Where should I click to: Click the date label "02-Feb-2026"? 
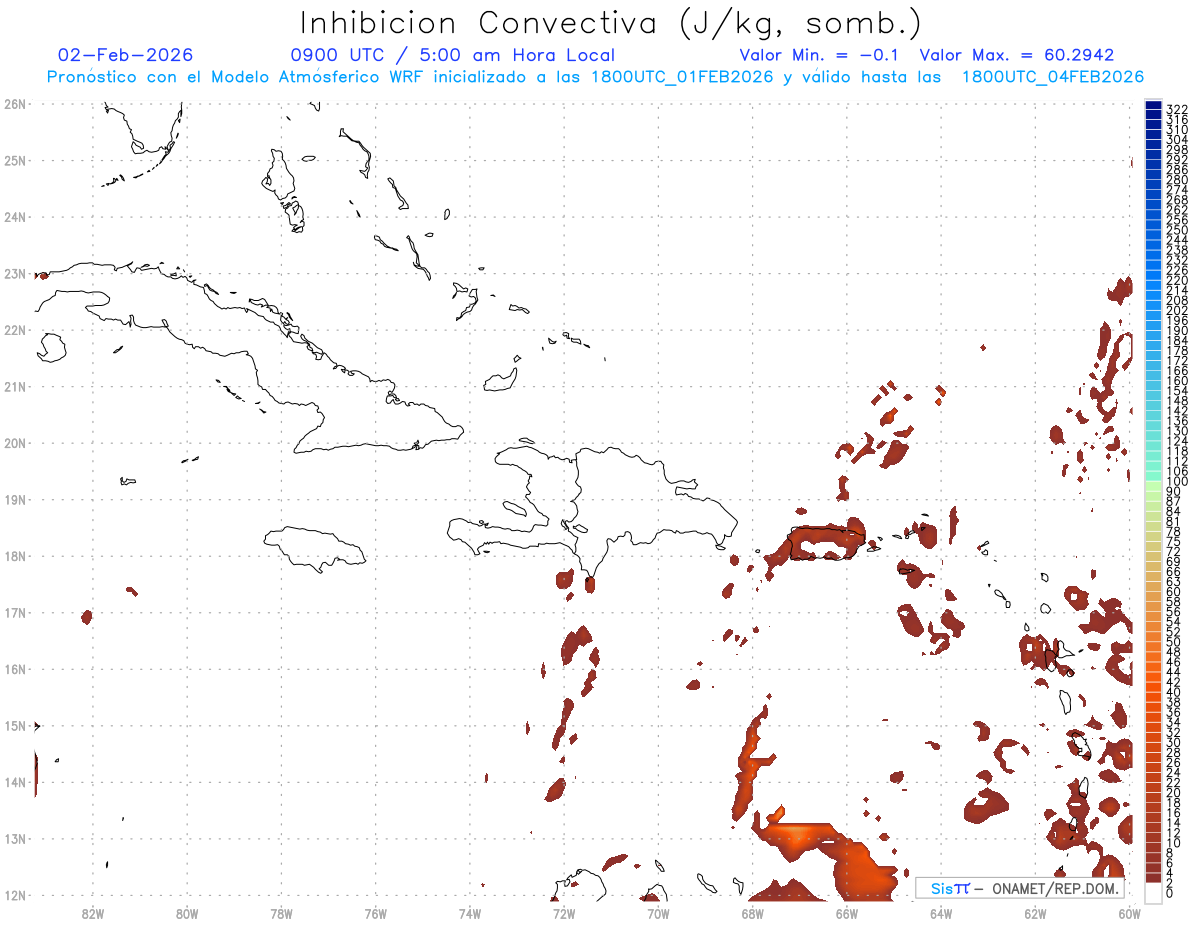126,55
